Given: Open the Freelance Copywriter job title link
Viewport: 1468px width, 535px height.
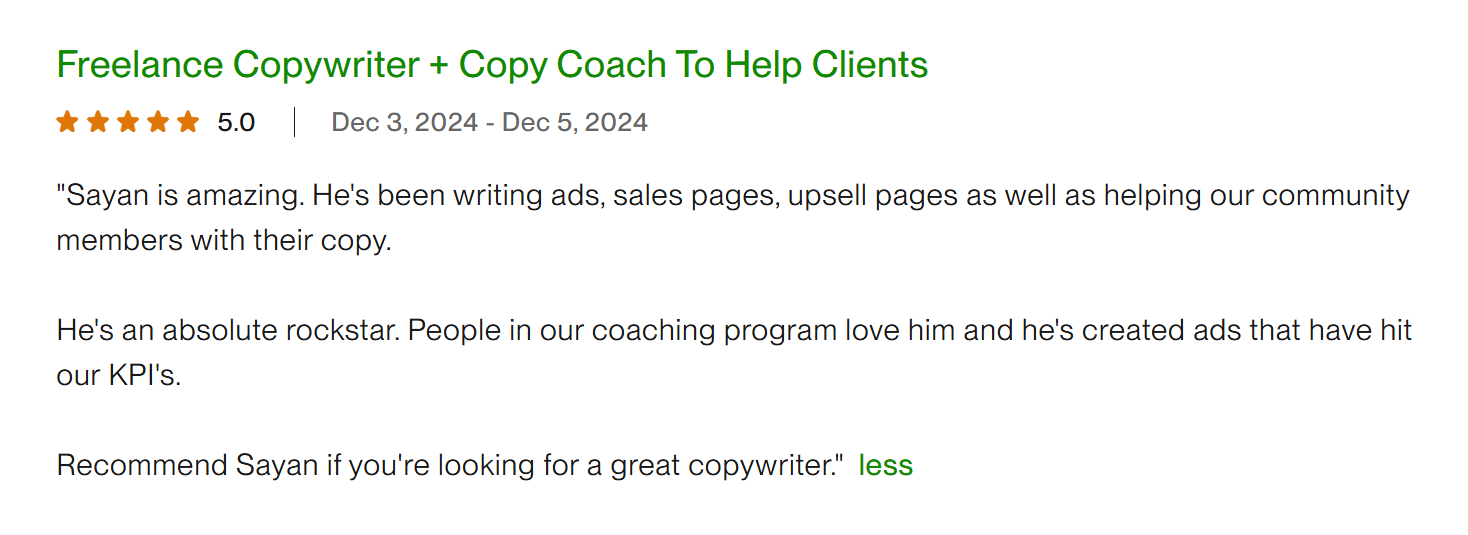Looking at the screenshot, I should tap(492, 65).
